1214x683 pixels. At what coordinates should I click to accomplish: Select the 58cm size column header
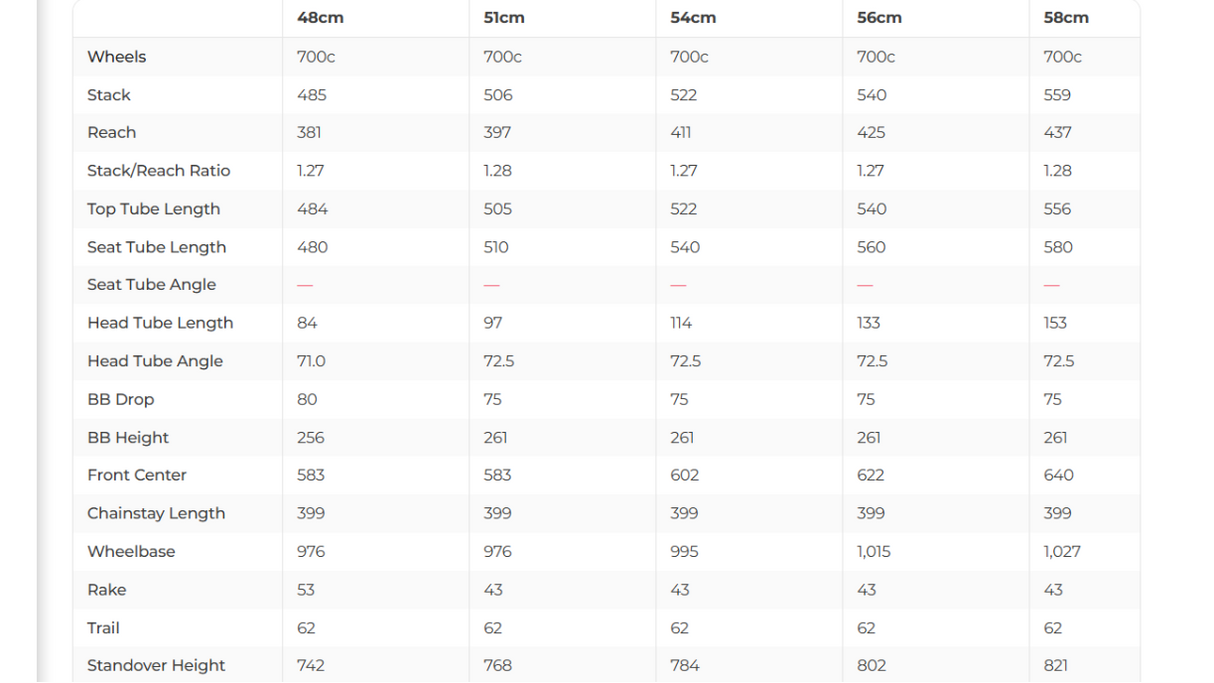[1066, 18]
